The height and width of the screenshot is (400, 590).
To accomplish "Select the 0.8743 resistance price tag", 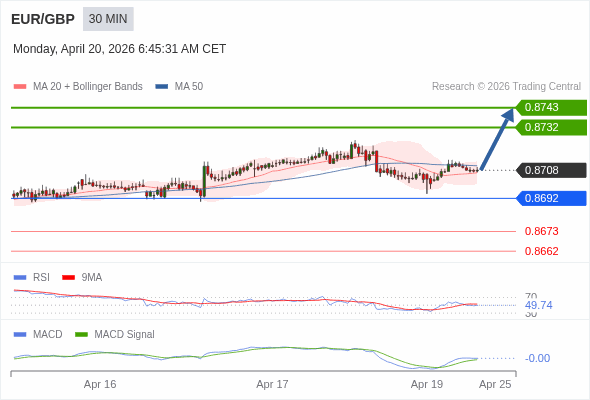I will coord(551,108).
